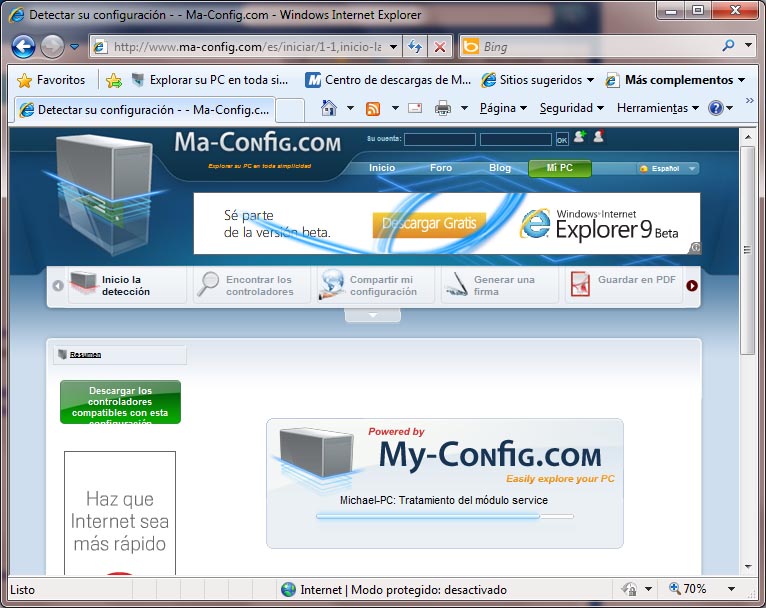
Task: Go back with the browser Back arrow
Action: [x=23, y=47]
